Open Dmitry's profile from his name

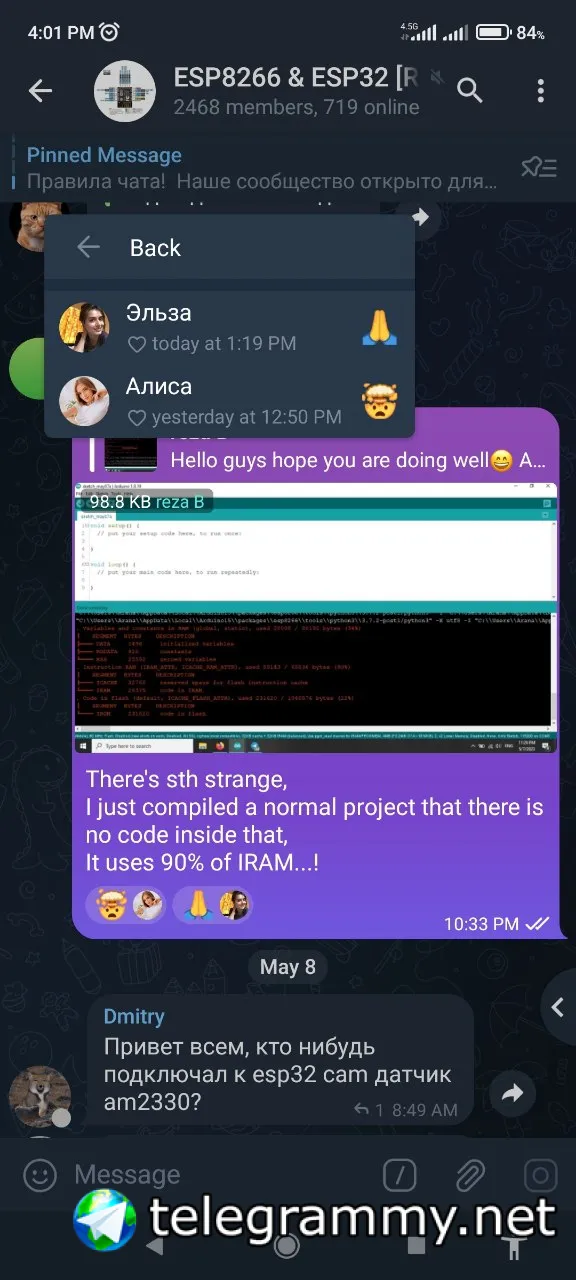point(134,1016)
